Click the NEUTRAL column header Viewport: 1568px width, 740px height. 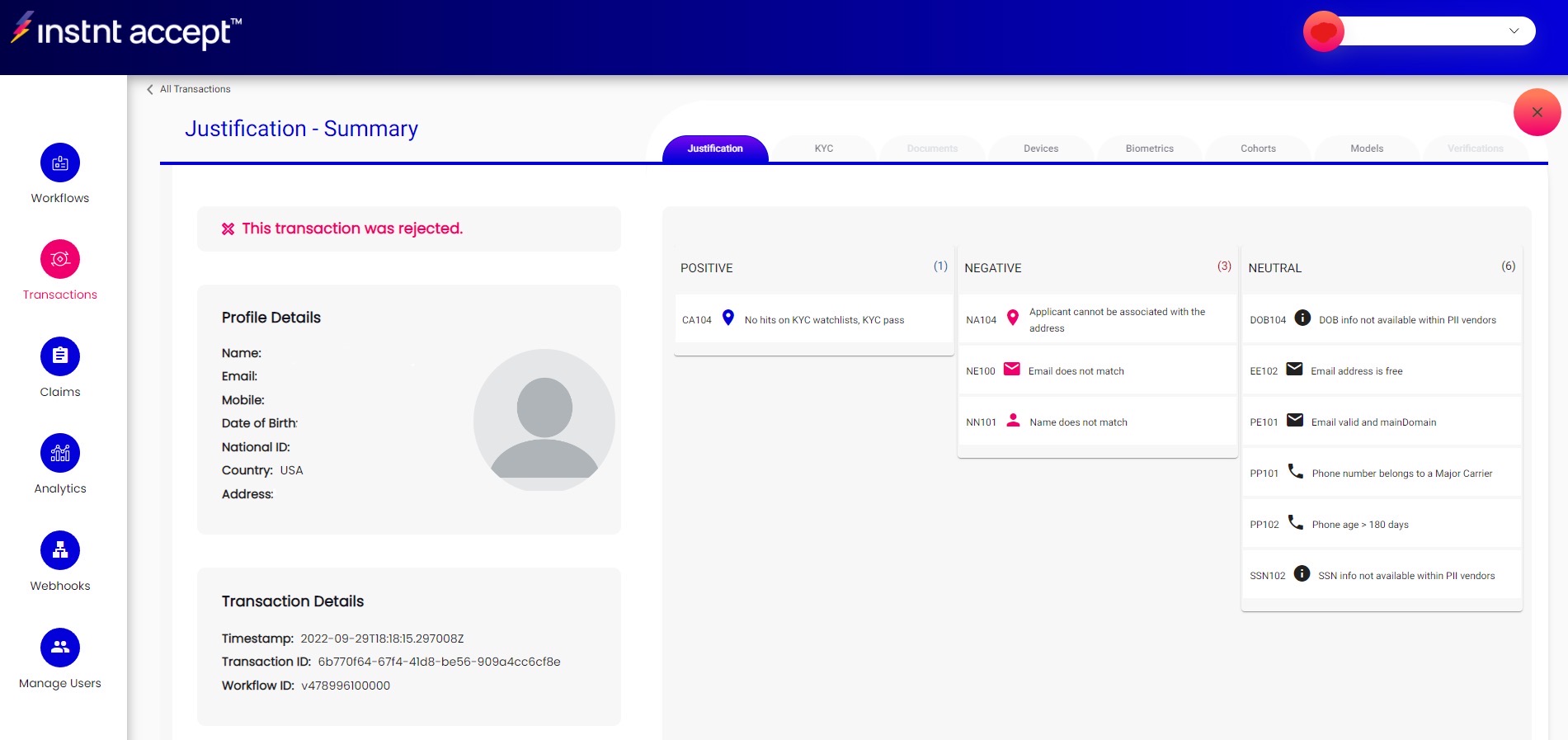(x=1275, y=268)
